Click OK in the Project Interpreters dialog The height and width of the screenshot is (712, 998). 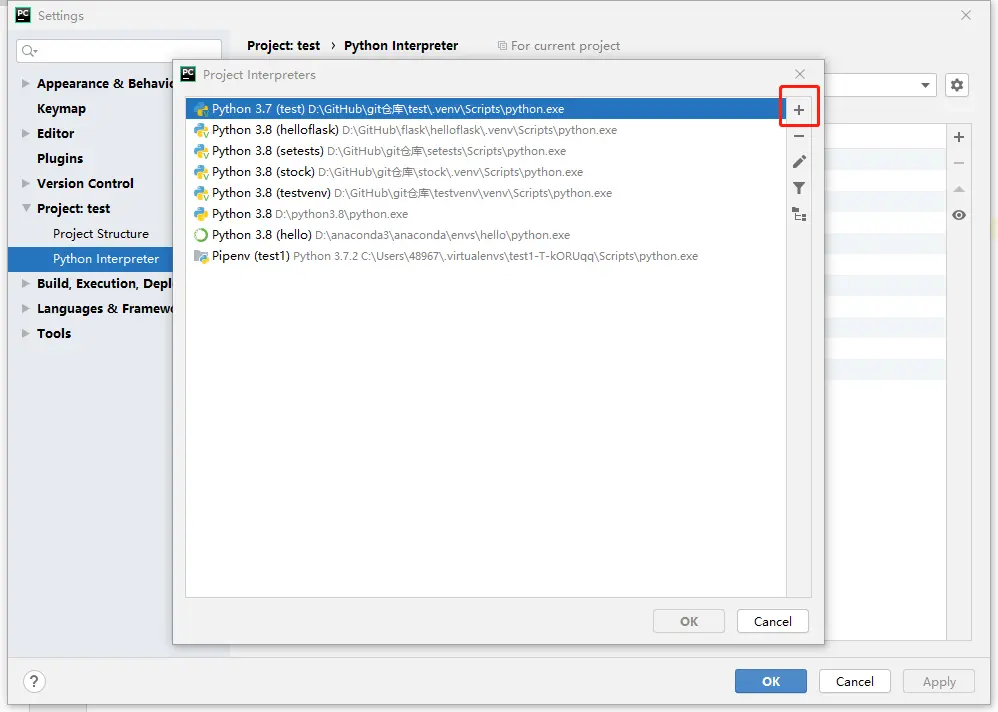[x=689, y=622]
